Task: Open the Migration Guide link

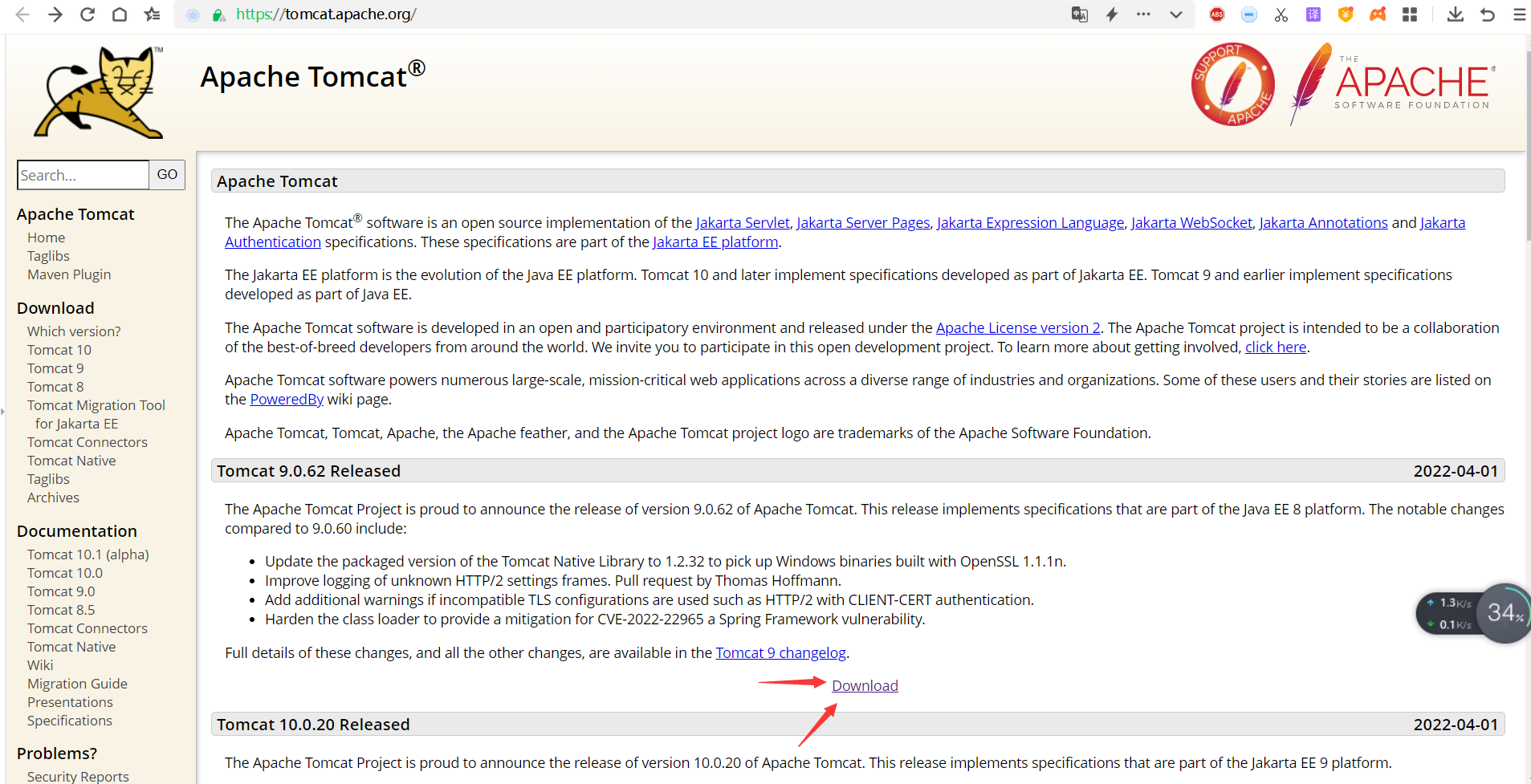Action: coord(77,684)
